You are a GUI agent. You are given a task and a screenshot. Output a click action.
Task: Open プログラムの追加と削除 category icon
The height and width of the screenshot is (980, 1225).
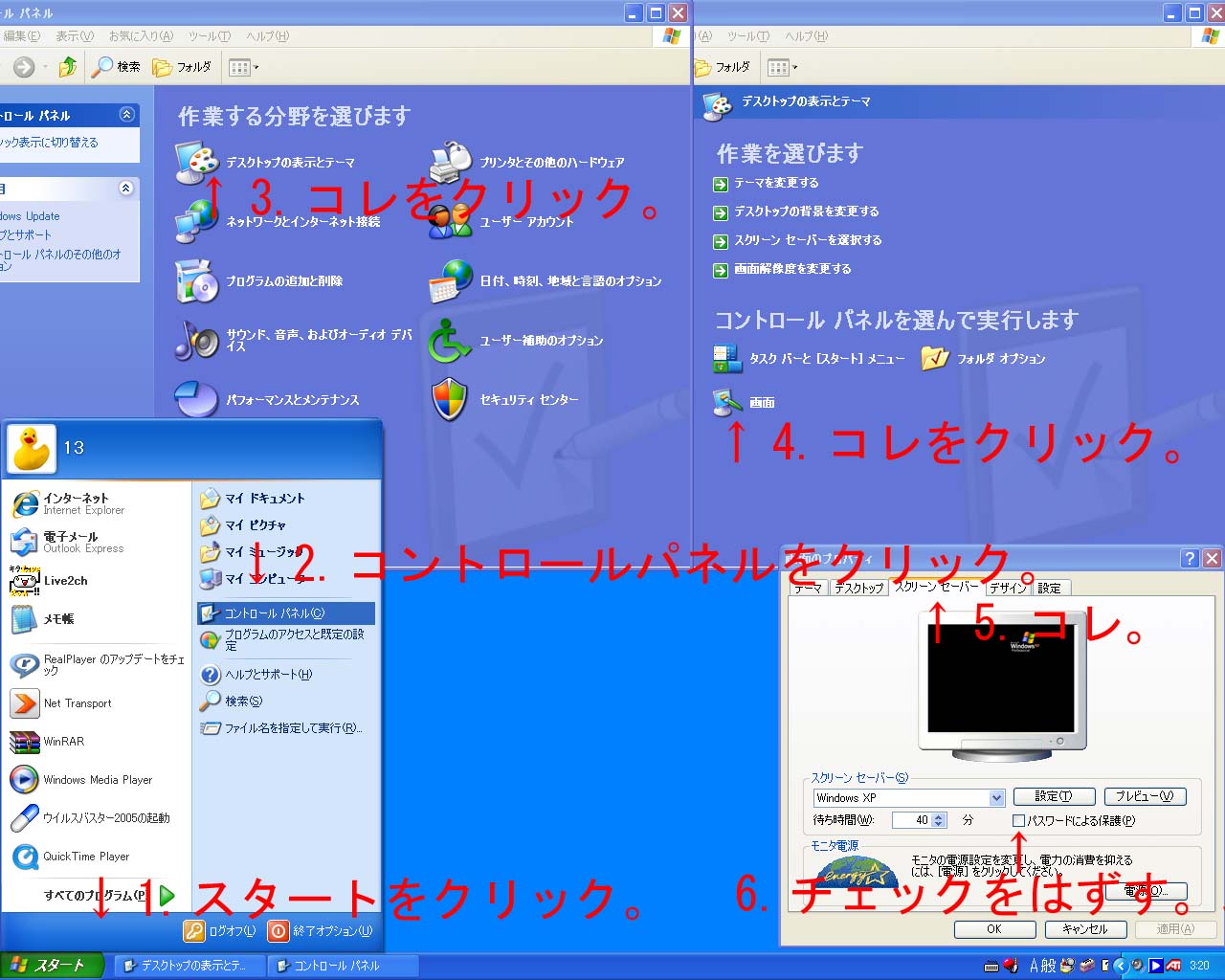197,280
